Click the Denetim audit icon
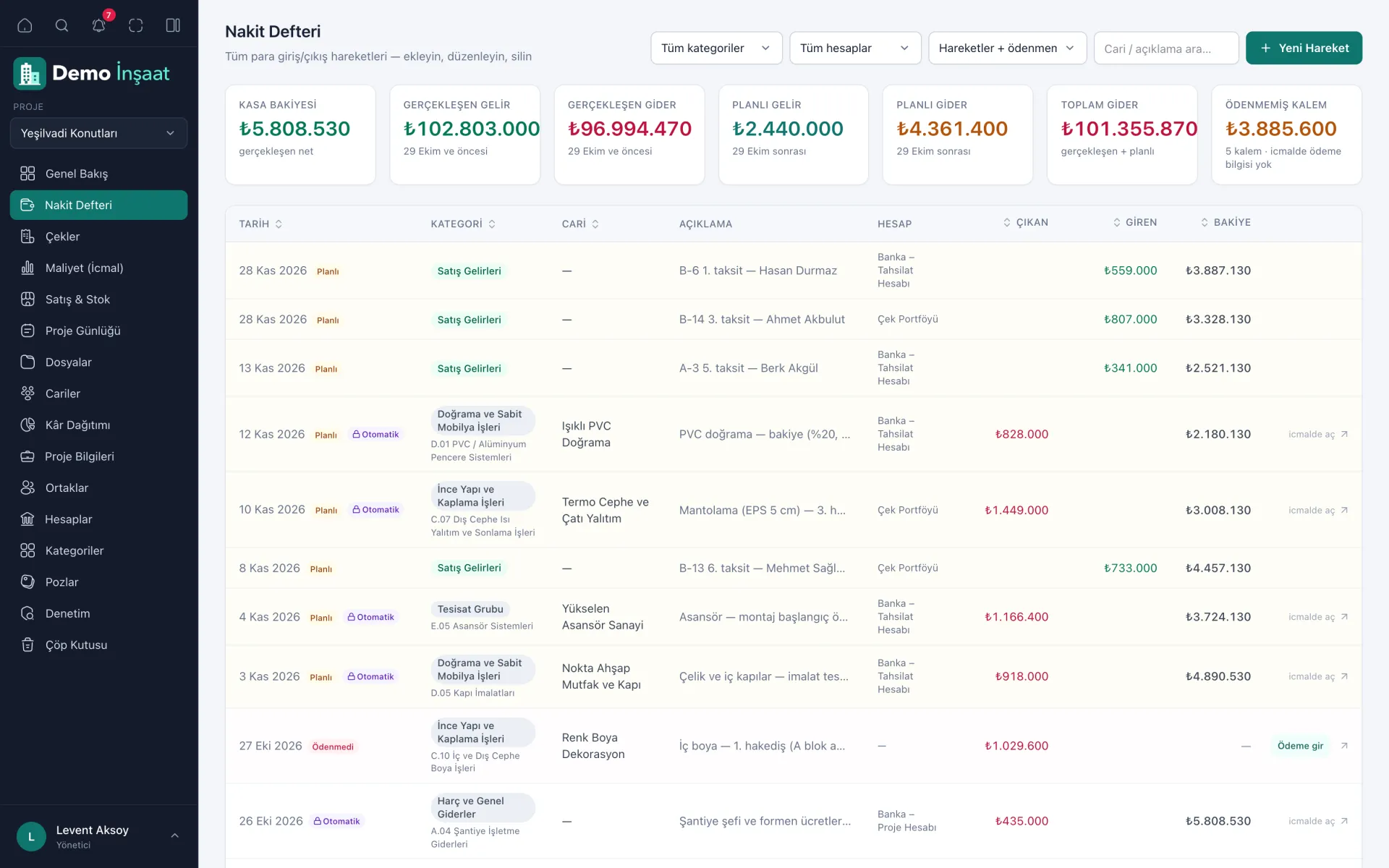 click(x=27, y=613)
